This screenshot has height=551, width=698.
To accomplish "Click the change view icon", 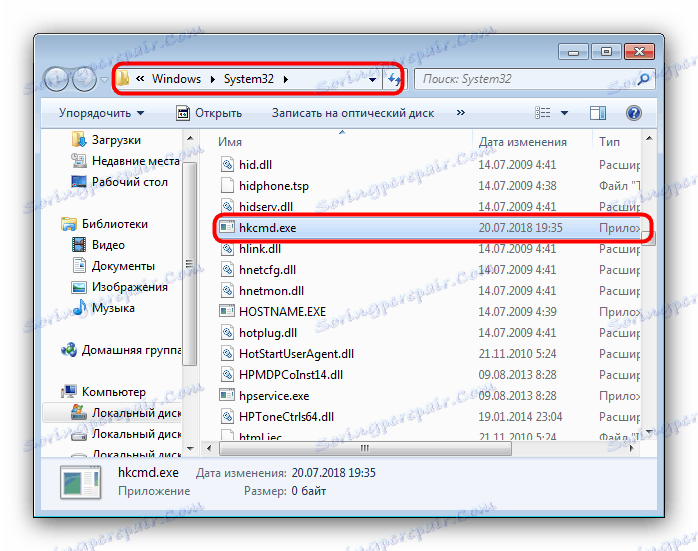I will coord(543,113).
